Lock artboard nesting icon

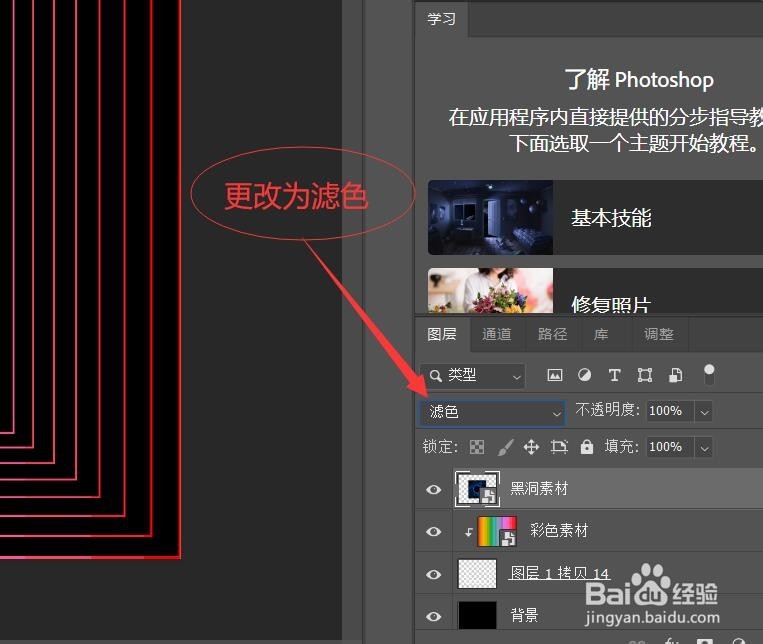(559, 447)
